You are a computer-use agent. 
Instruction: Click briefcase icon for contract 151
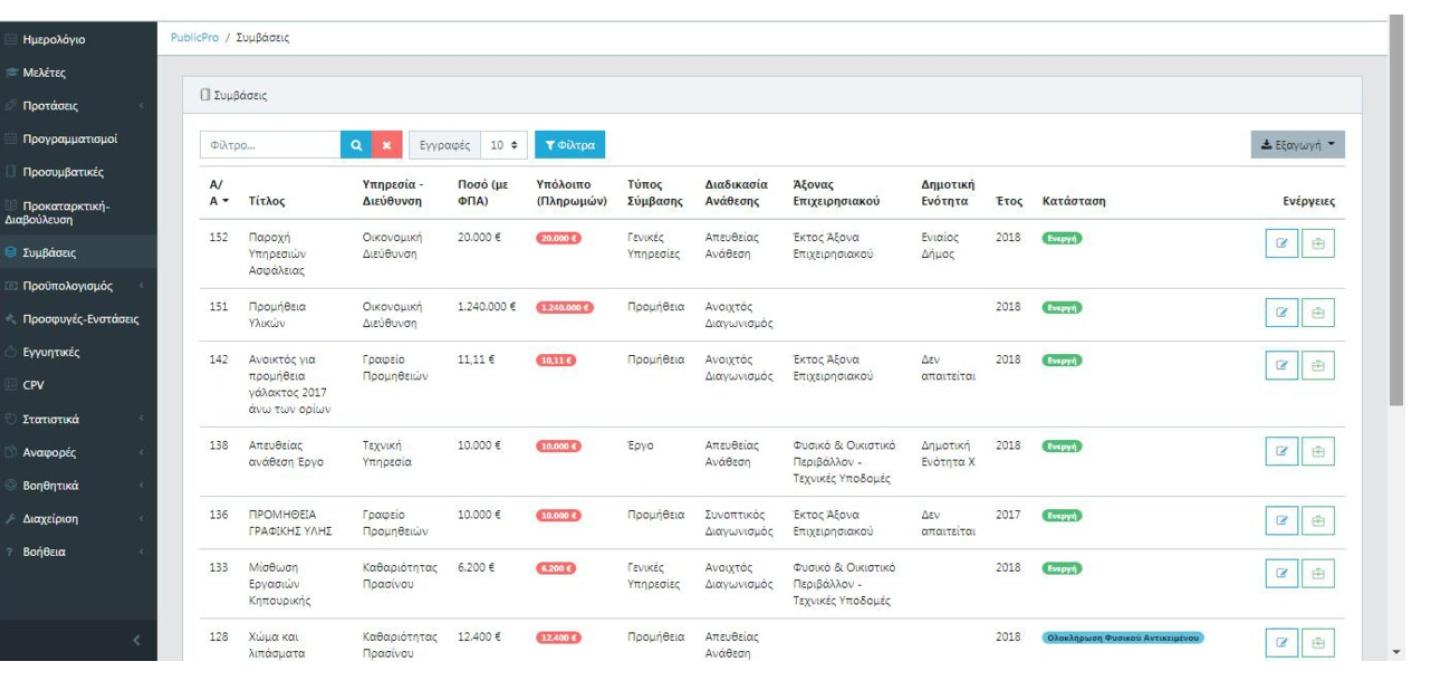point(1318,313)
